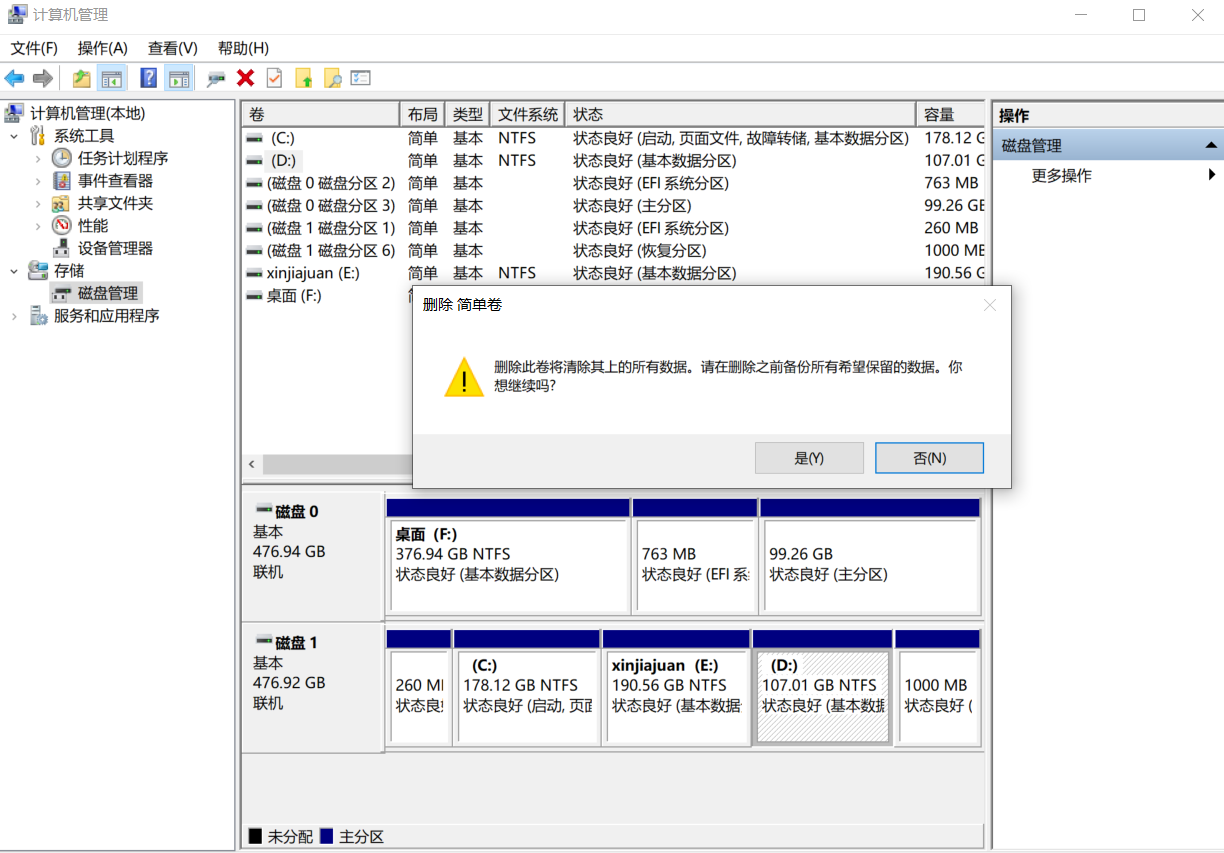1224x853 pixels.
Task: Expand the 性能 node
Action: pos(38,226)
